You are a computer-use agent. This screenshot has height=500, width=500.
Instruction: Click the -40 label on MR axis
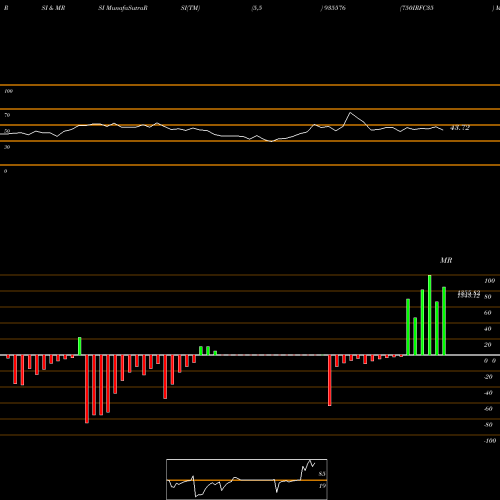pyautogui.click(x=488, y=393)
